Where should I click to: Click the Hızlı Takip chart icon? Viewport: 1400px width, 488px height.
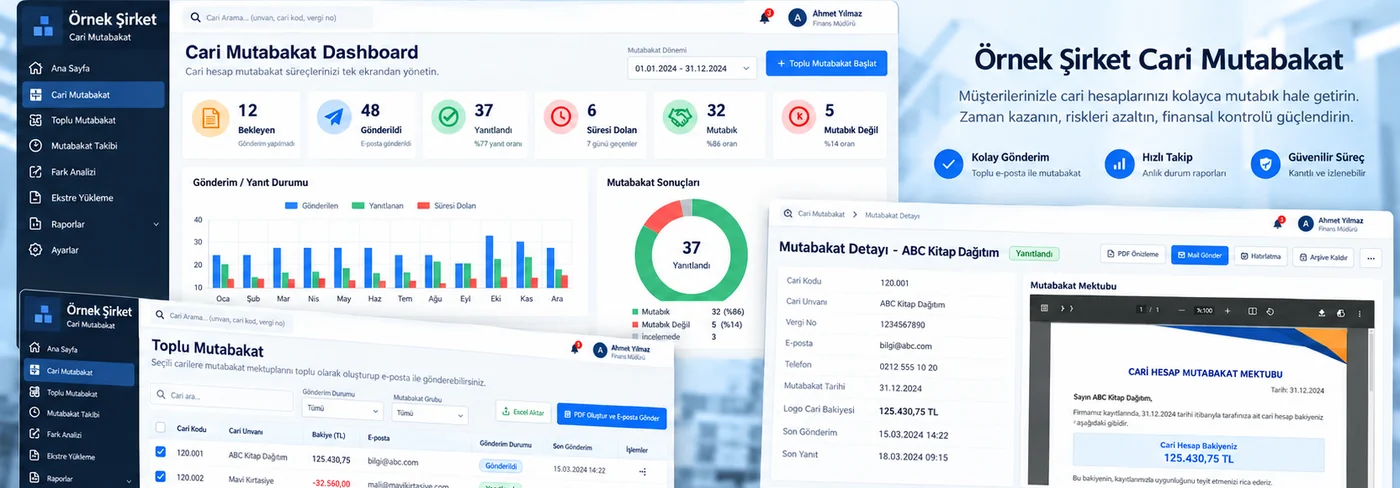click(1119, 164)
